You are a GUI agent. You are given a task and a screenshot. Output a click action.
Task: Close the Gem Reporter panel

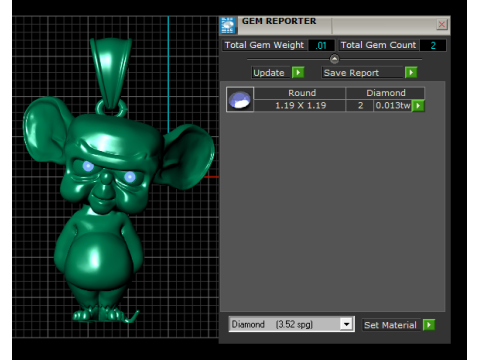pos(442,24)
